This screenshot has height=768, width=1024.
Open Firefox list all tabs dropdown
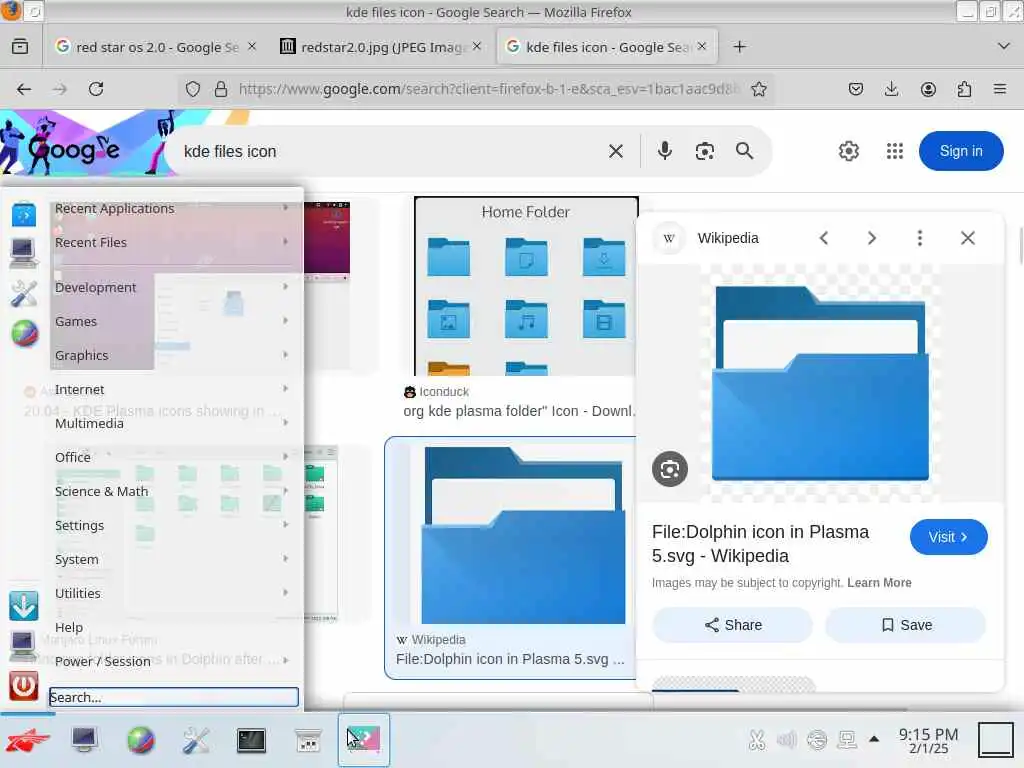pyautogui.click(x=1004, y=46)
